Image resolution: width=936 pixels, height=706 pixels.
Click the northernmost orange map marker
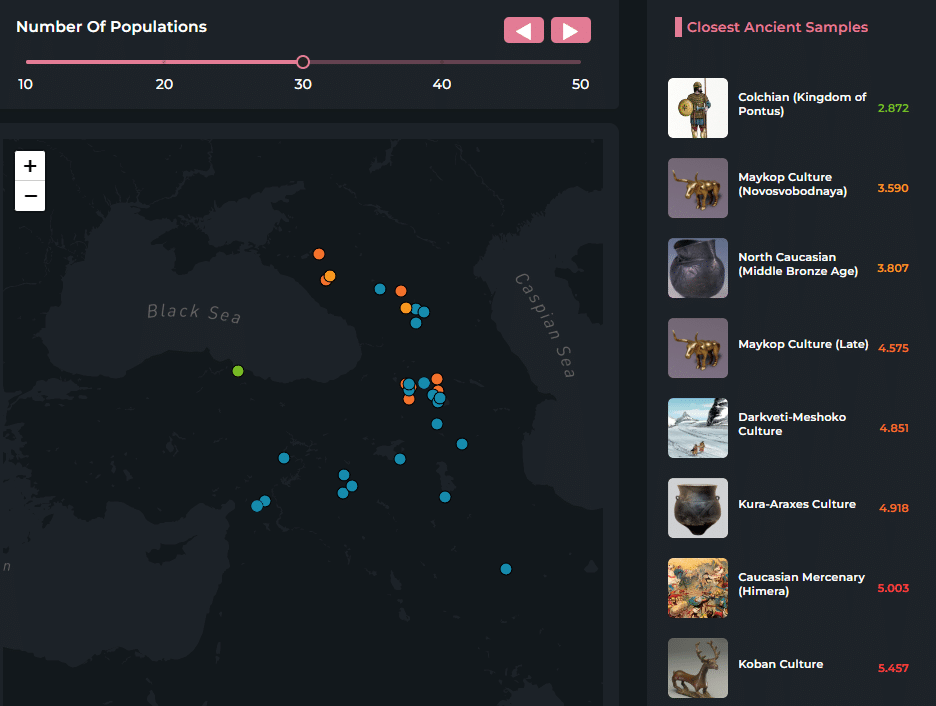pos(319,254)
